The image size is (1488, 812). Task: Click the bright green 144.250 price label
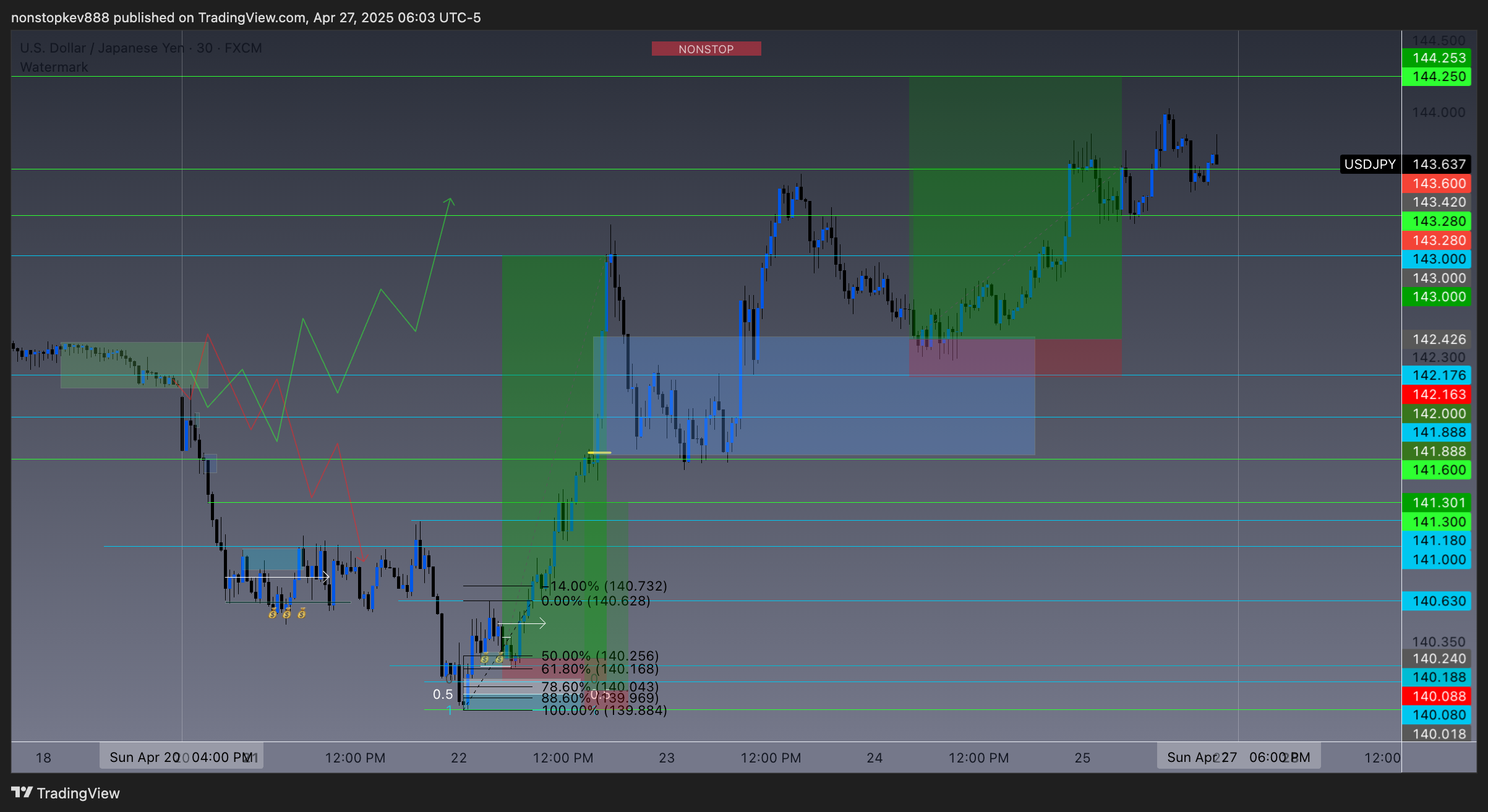point(1436,77)
